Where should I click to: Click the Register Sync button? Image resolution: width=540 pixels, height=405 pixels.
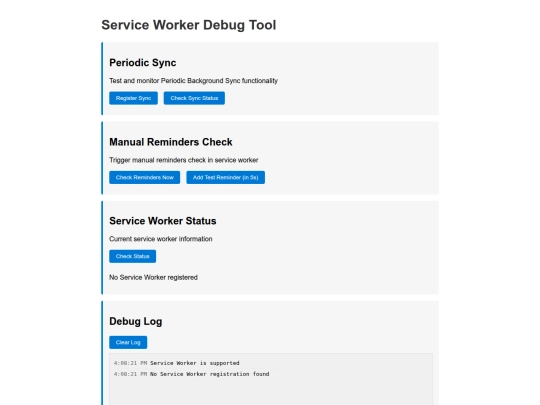133,98
